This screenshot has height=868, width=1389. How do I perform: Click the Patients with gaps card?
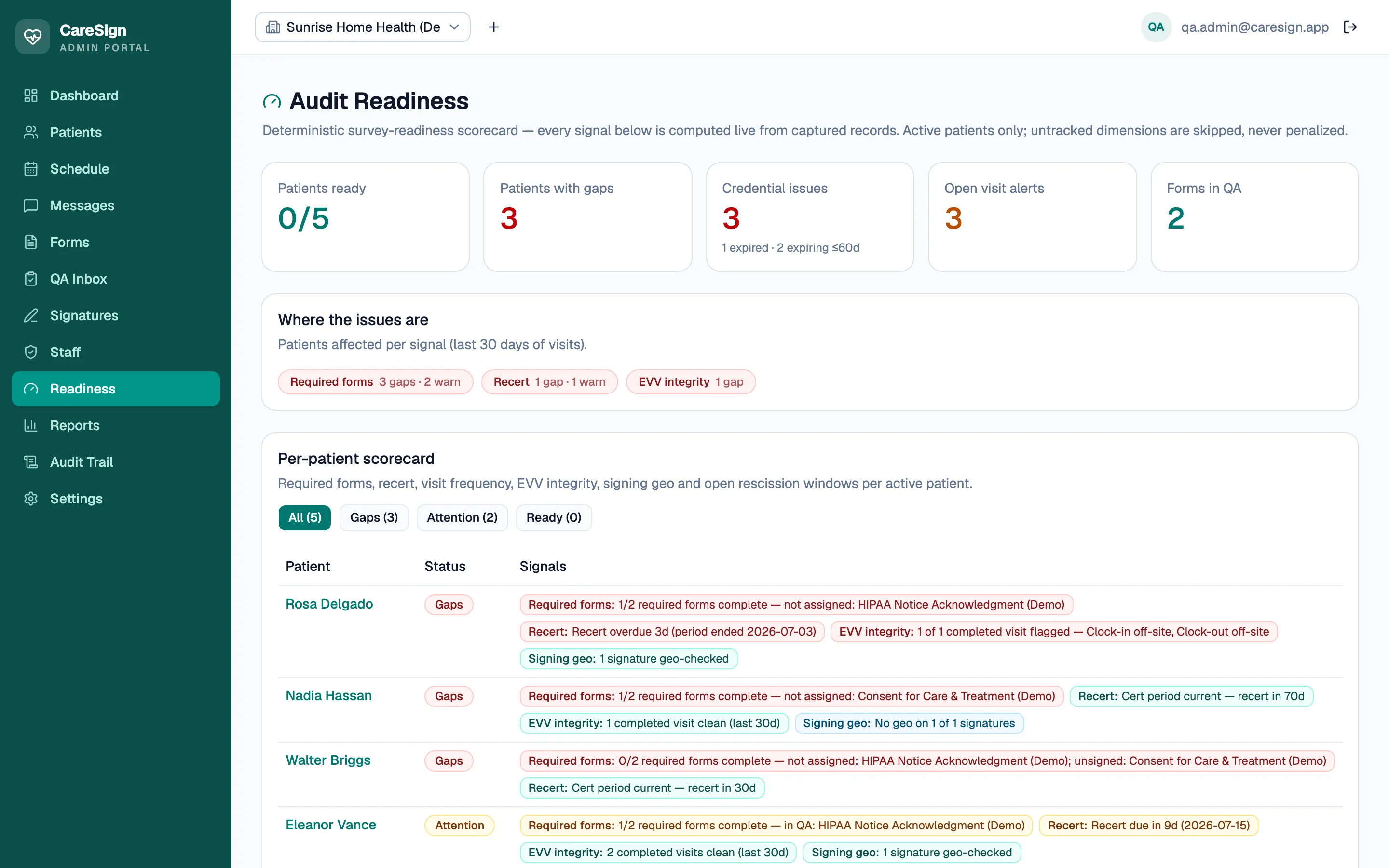pyautogui.click(x=588, y=217)
